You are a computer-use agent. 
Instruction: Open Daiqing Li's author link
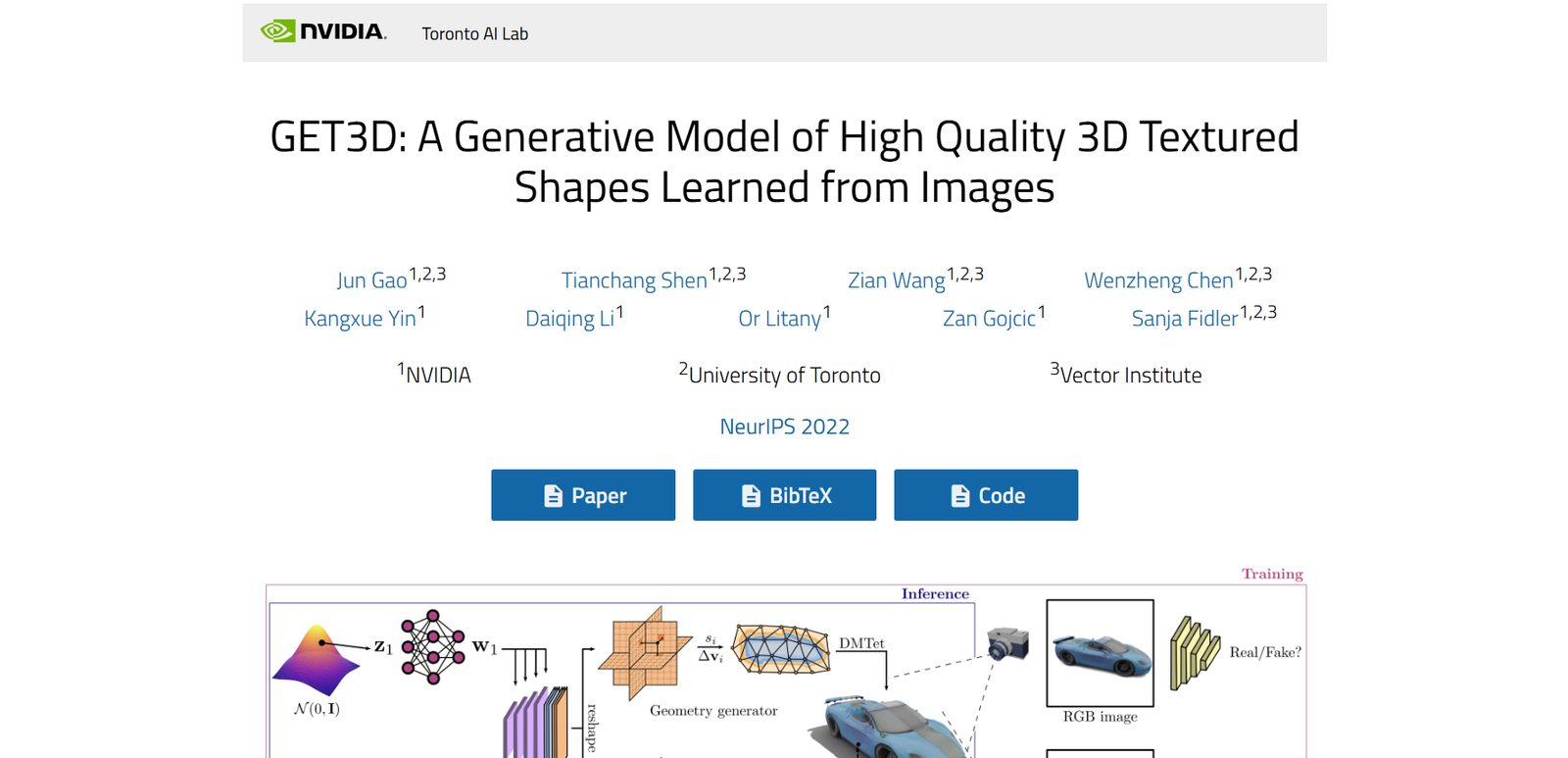[x=569, y=319]
